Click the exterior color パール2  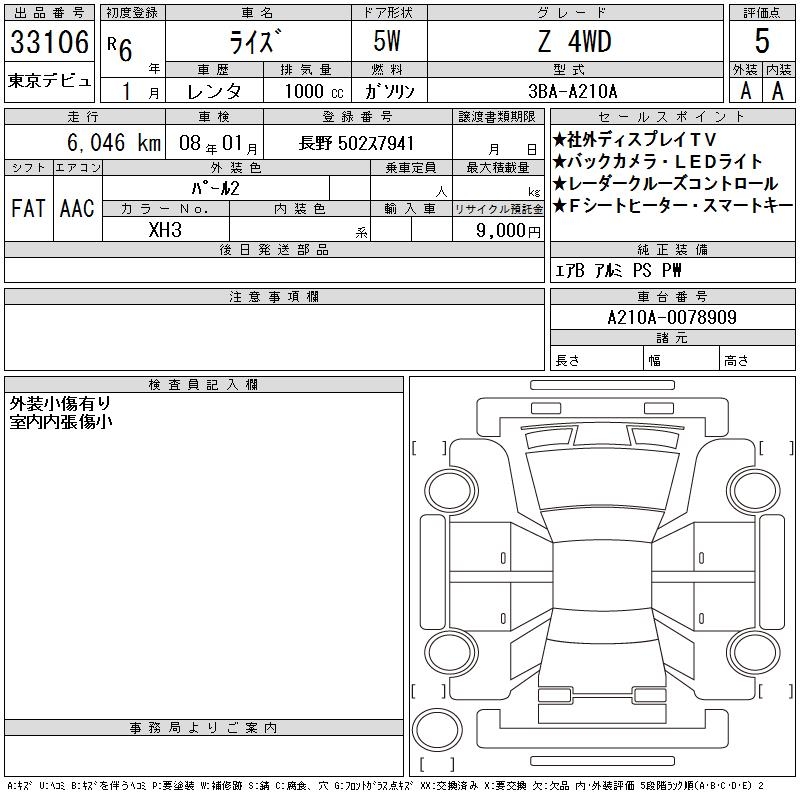click(x=215, y=188)
